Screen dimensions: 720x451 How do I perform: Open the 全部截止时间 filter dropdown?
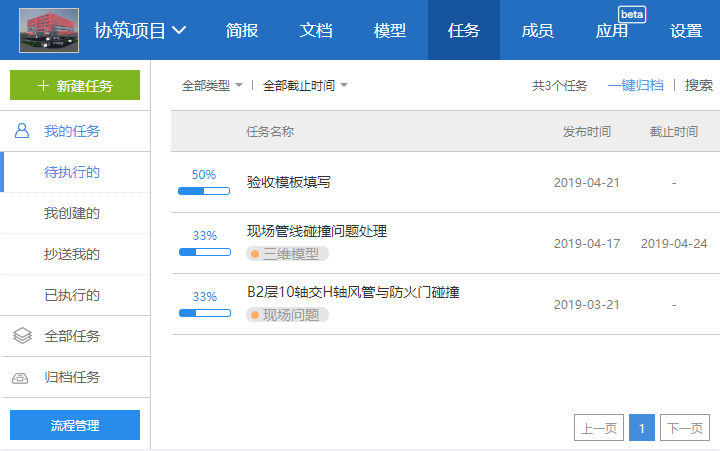click(305, 85)
